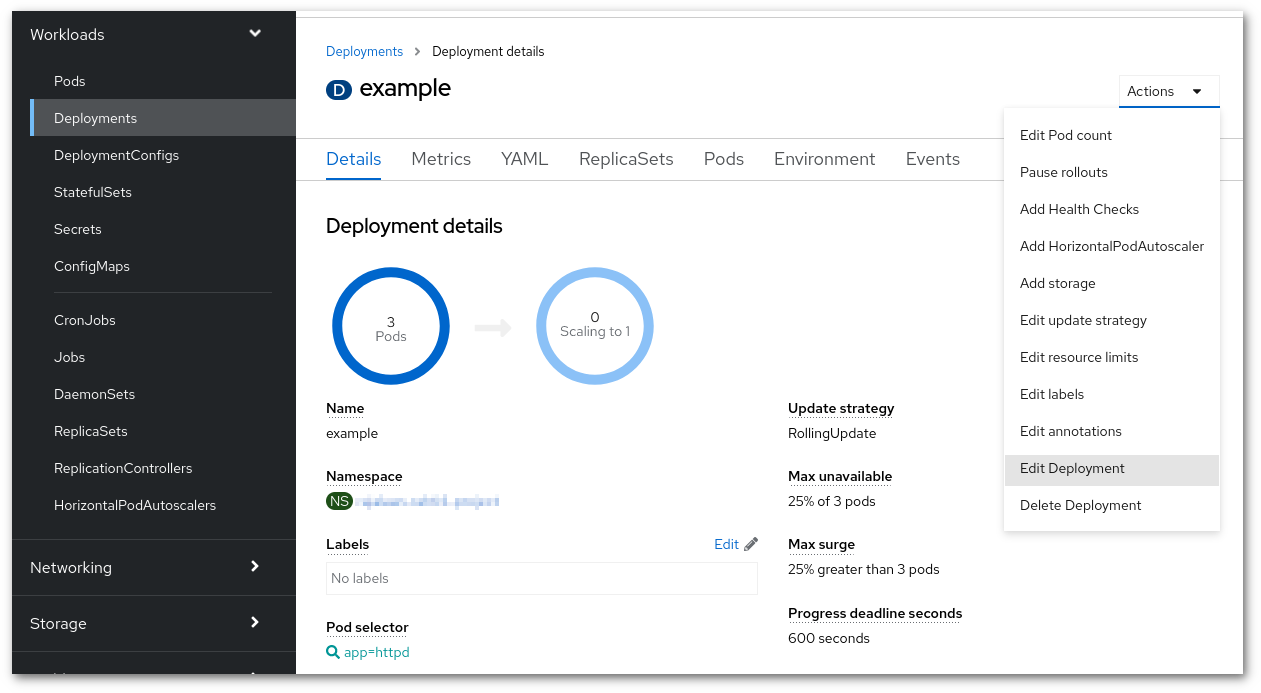Click the NS namespace badge icon
The image size is (1261, 693).
point(340,501)
